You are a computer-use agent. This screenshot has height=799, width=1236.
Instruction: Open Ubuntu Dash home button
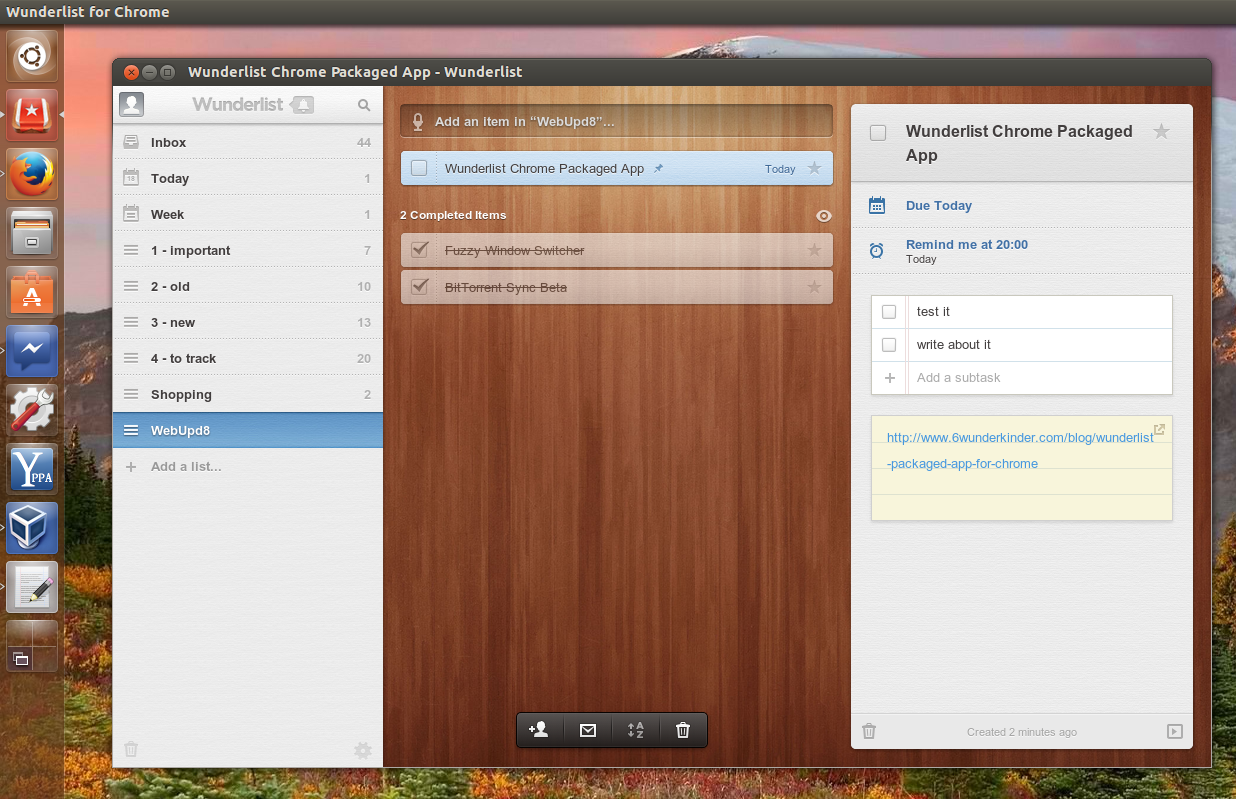coord(32,56)
